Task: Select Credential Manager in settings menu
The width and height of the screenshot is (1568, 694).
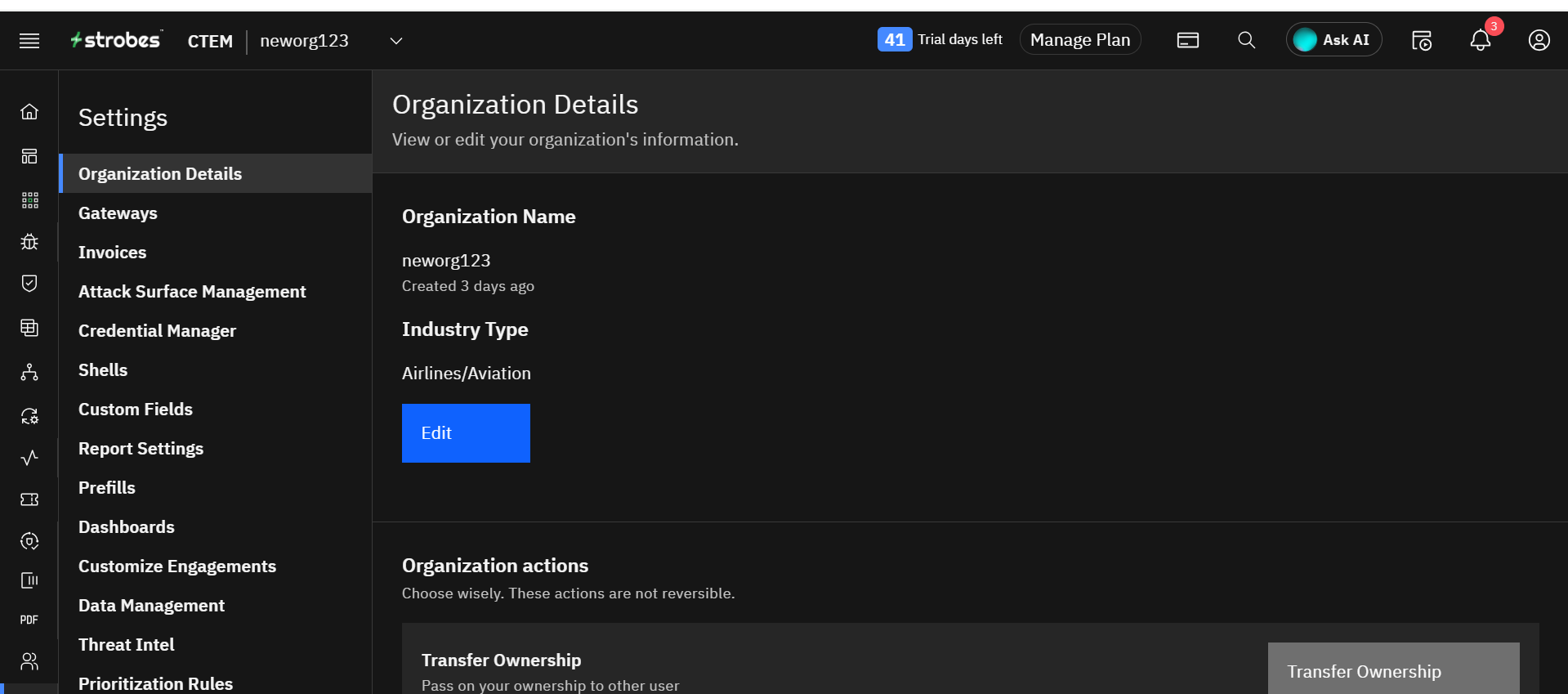Action: [157, 331]
